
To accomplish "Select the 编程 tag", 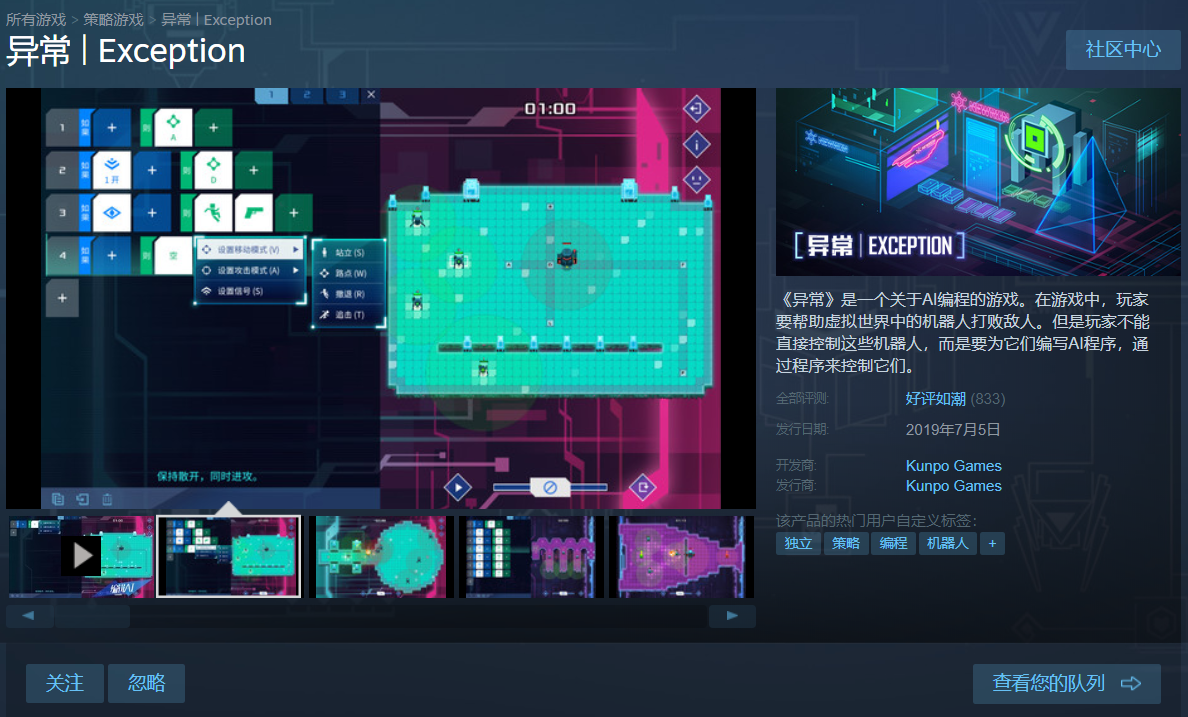I will point(893,543).
